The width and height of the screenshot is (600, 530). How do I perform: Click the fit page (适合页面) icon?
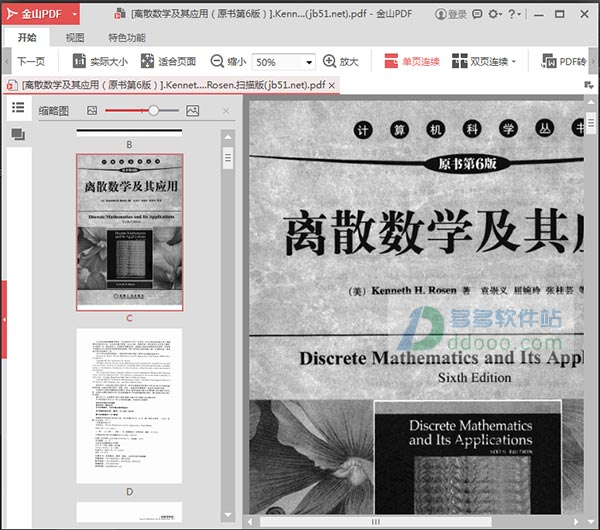148,61
